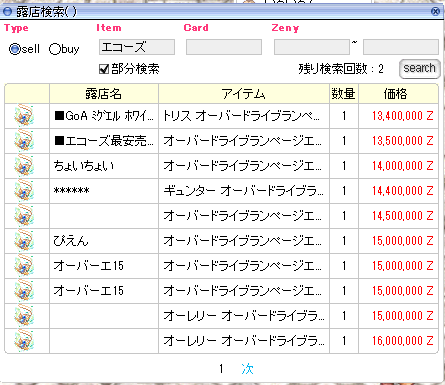The image size is (445, 385).
Task: Select item トリス オーバードライブランペ...
Action: pyautogui.click(x=241, y=116)
